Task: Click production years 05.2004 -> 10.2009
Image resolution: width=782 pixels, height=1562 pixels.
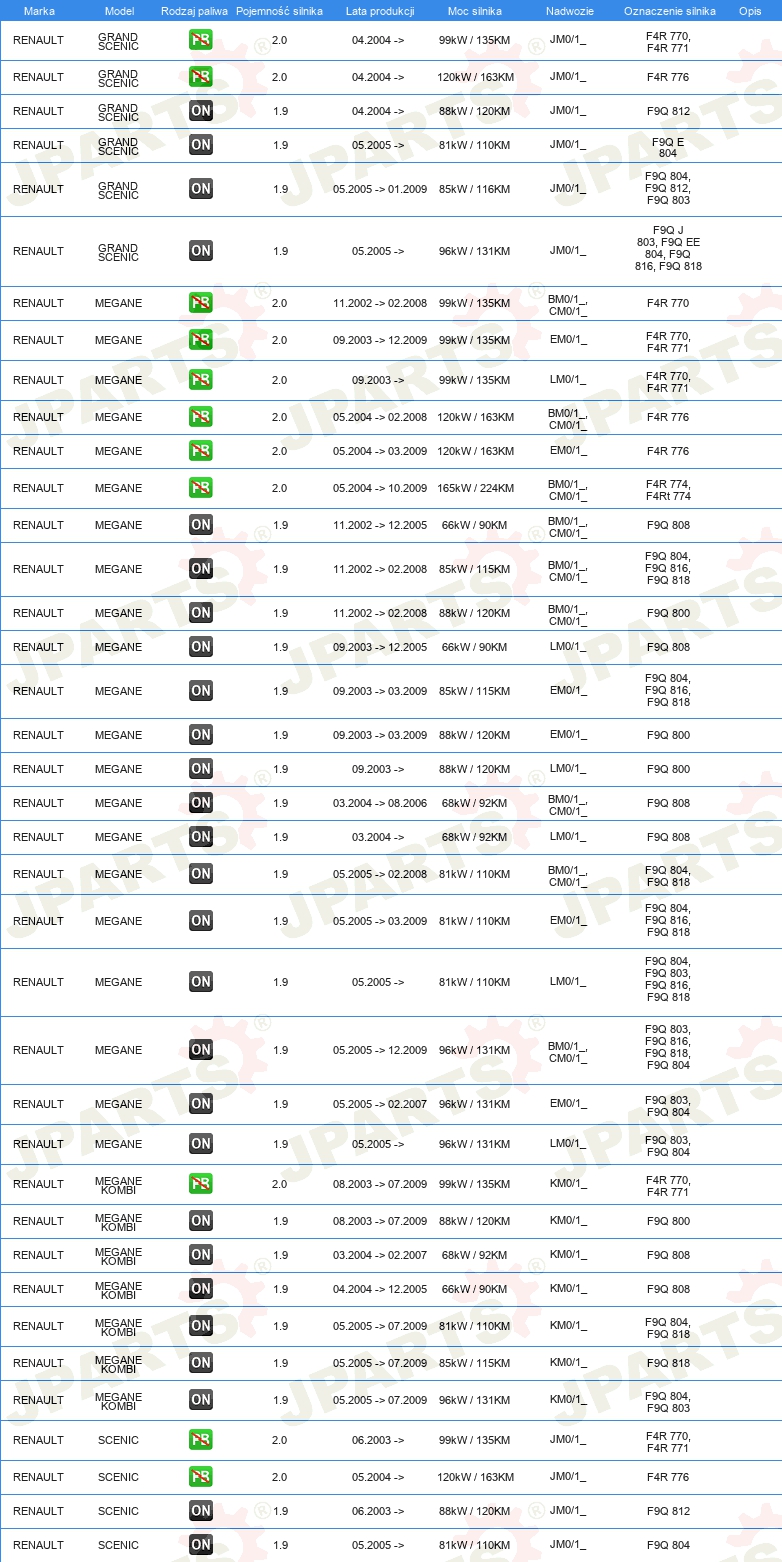Action: [380, 488]
